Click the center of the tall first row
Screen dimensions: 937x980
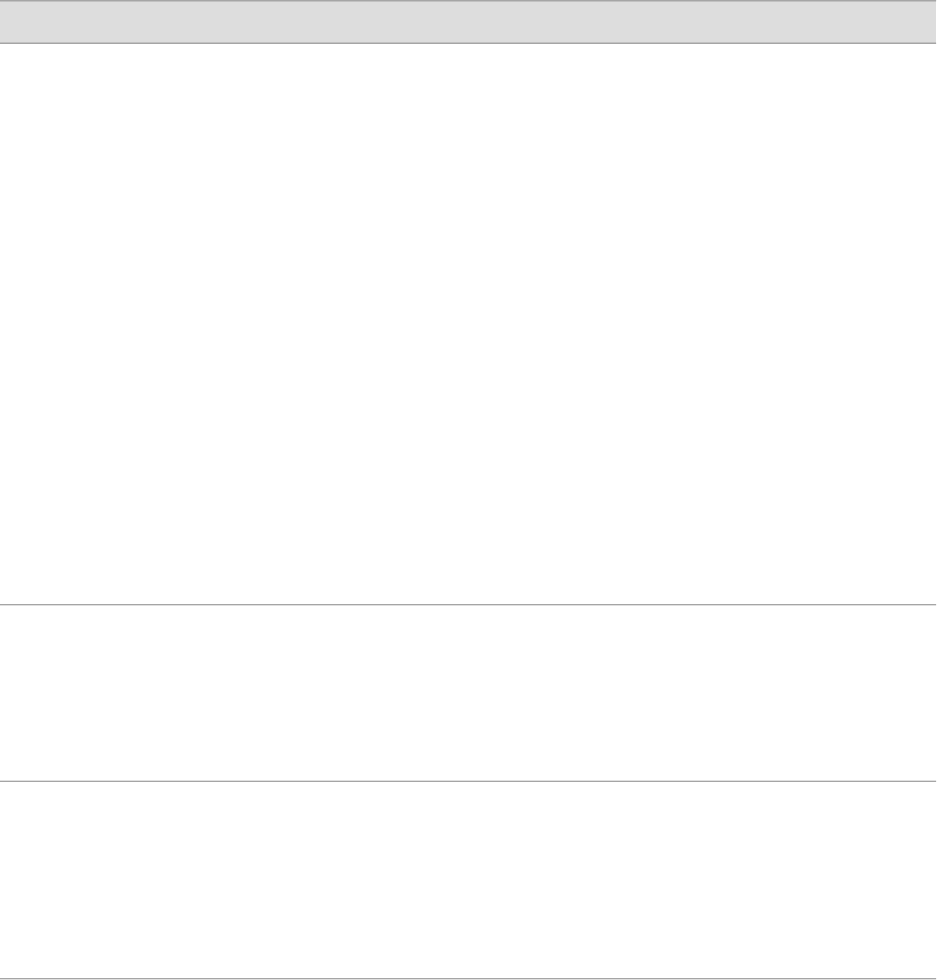(468, 323)
